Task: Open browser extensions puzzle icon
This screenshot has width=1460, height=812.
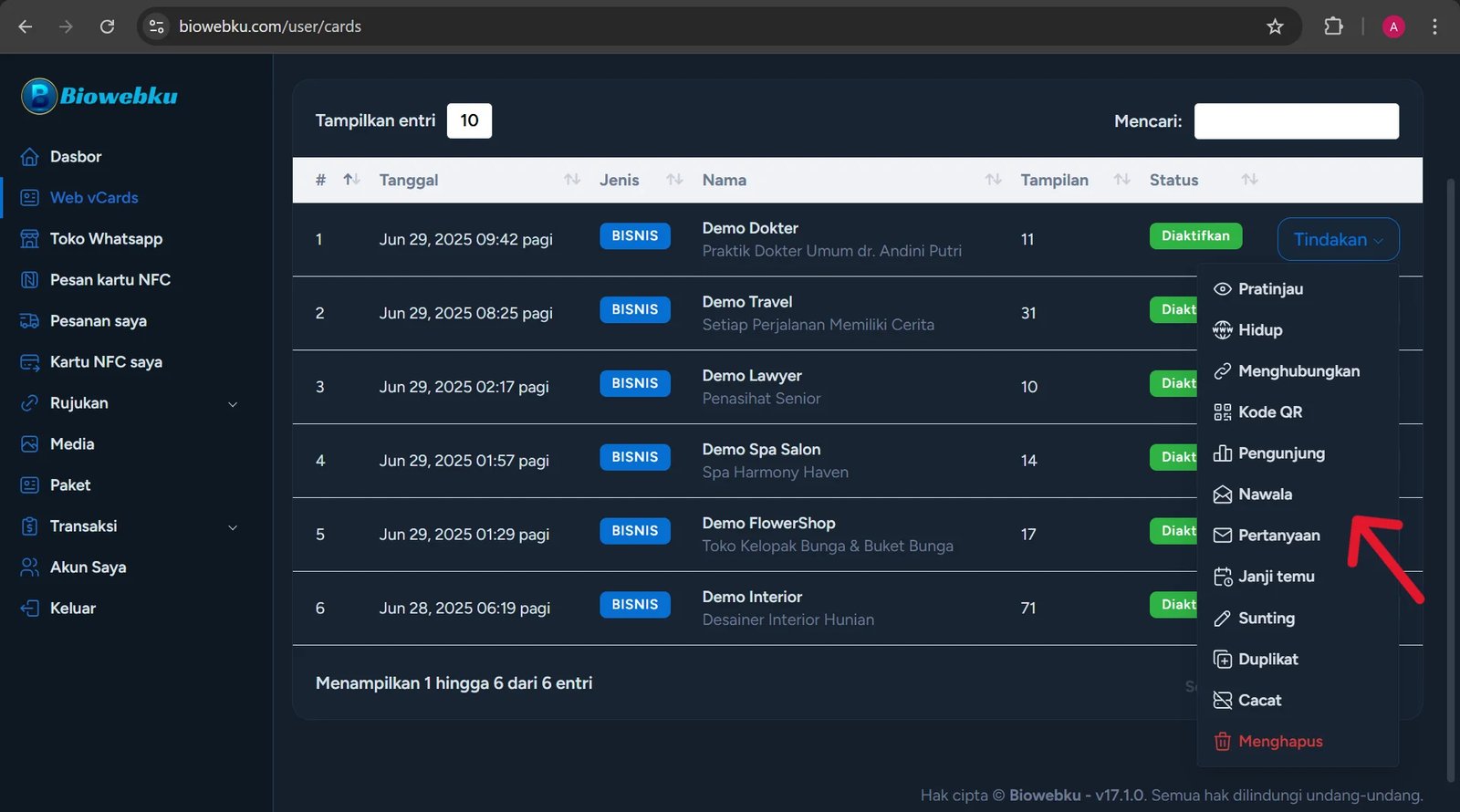Action: [1333, 26]
